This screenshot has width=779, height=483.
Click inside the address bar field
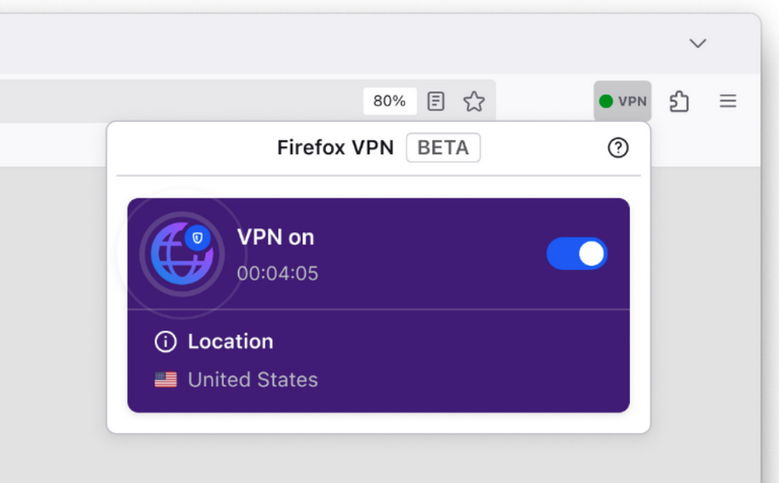[180, 101]
